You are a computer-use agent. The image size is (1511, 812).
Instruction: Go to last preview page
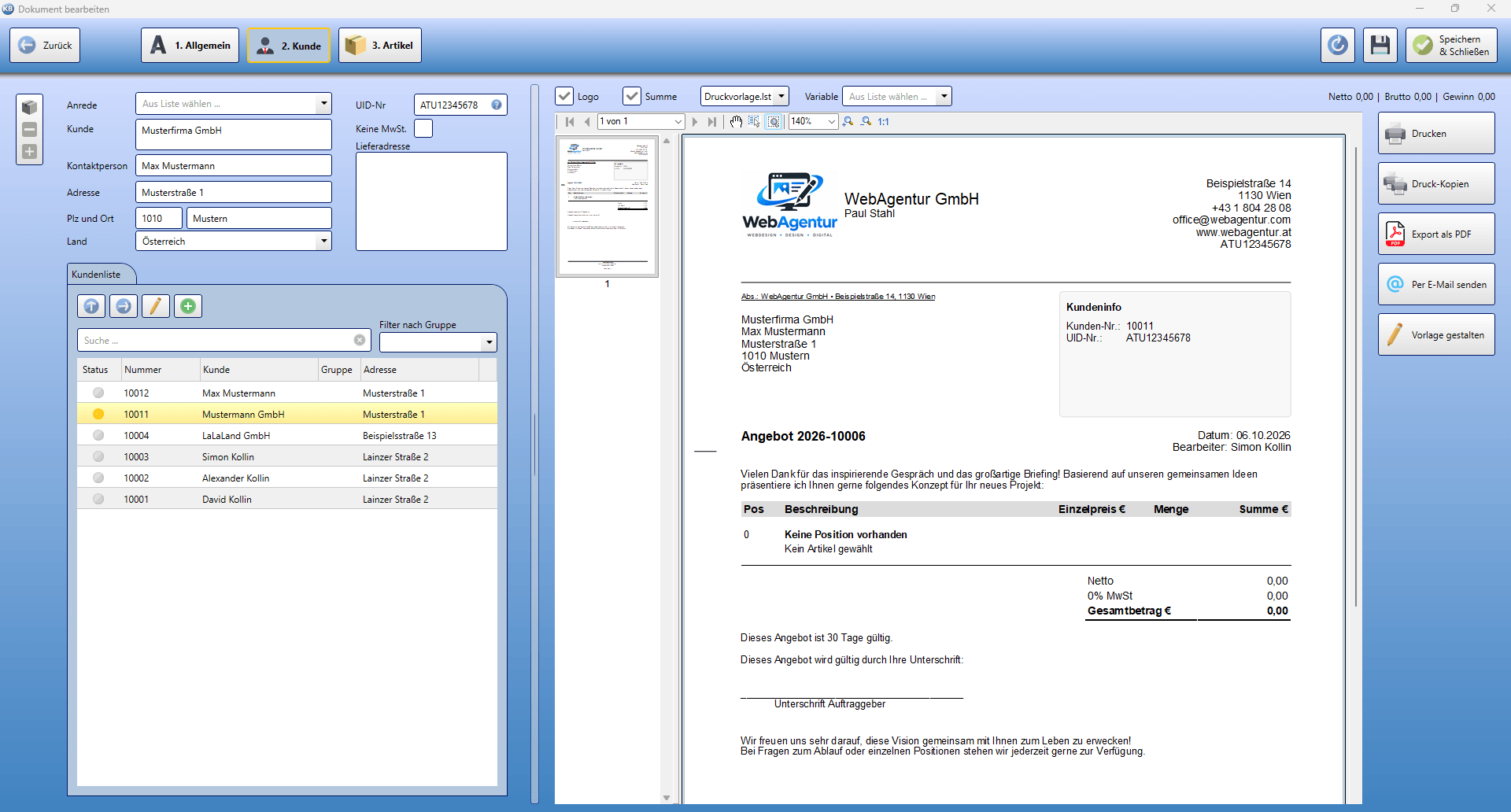tap(712, 121)
